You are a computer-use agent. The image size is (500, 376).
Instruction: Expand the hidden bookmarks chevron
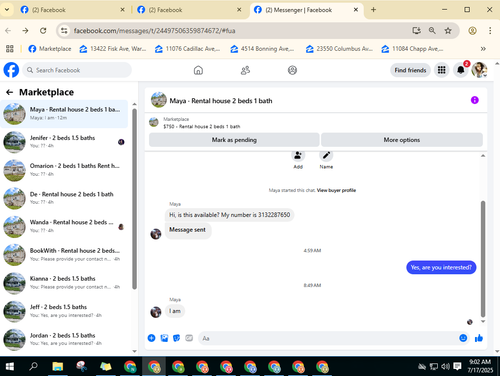click(x=483, y=49)
